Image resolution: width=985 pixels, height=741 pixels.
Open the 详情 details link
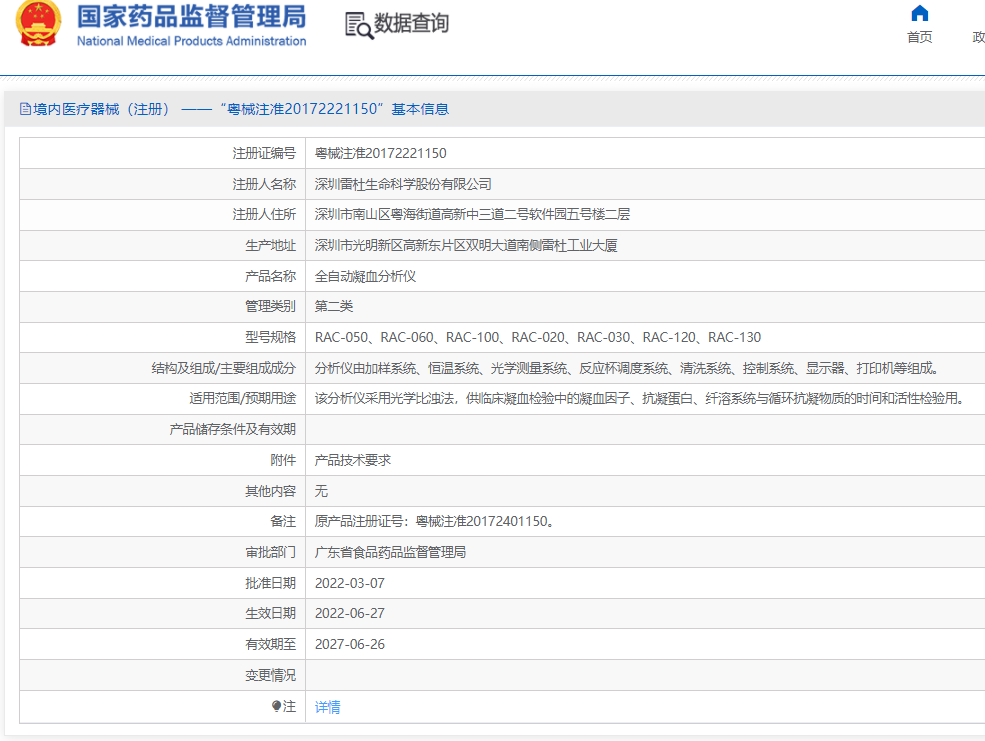327,707
